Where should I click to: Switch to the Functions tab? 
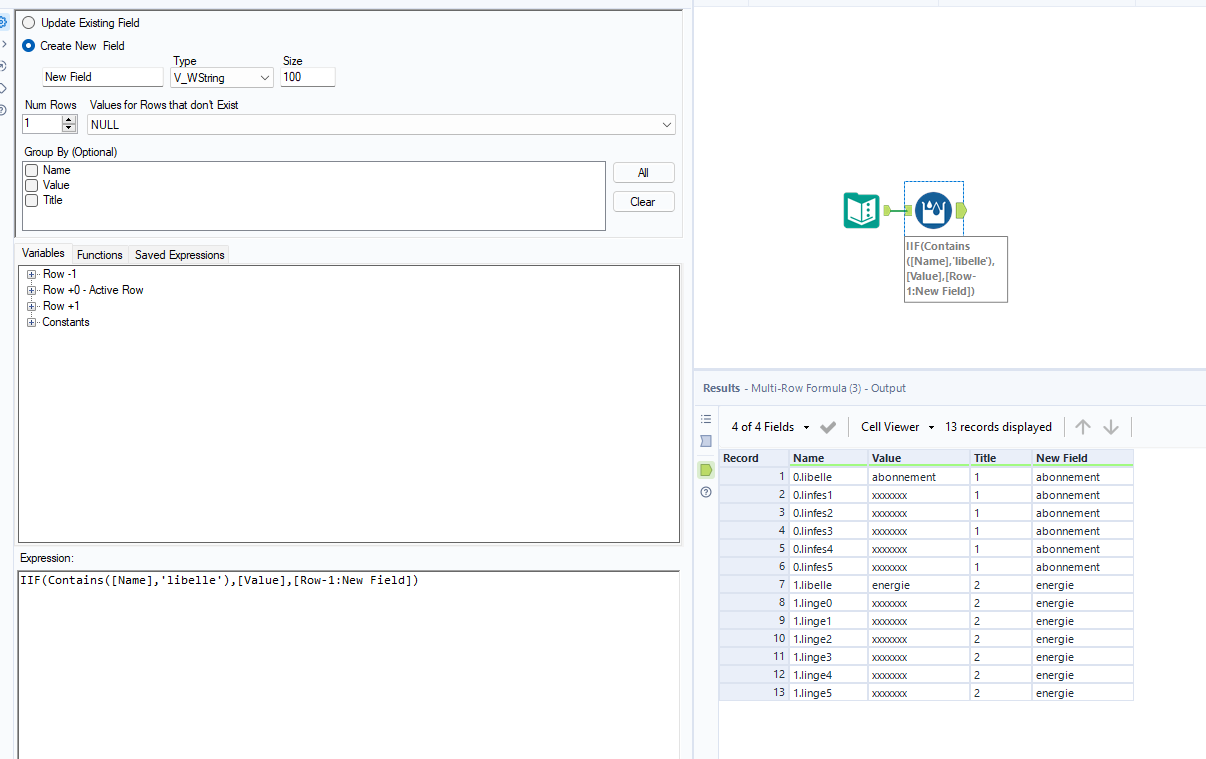click(99, 255)
